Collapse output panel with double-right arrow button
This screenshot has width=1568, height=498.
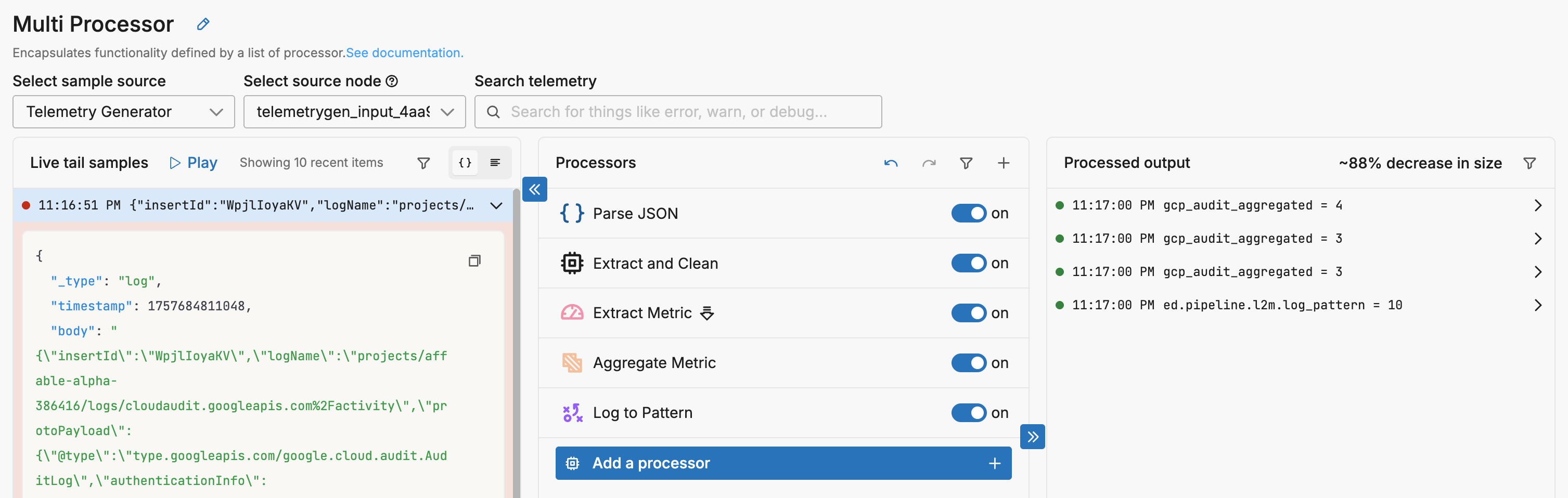(1032, 437)
